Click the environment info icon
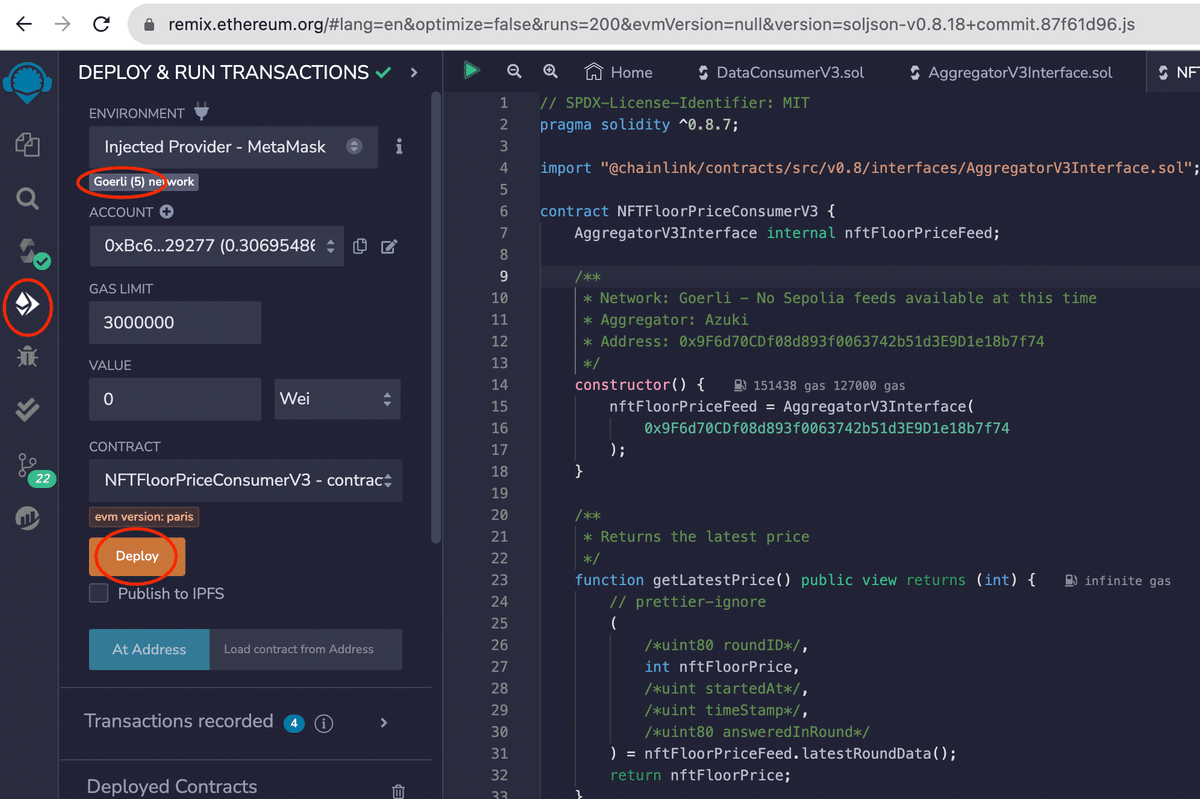This screenshot has height=799, width=1200. pos(399,147)
